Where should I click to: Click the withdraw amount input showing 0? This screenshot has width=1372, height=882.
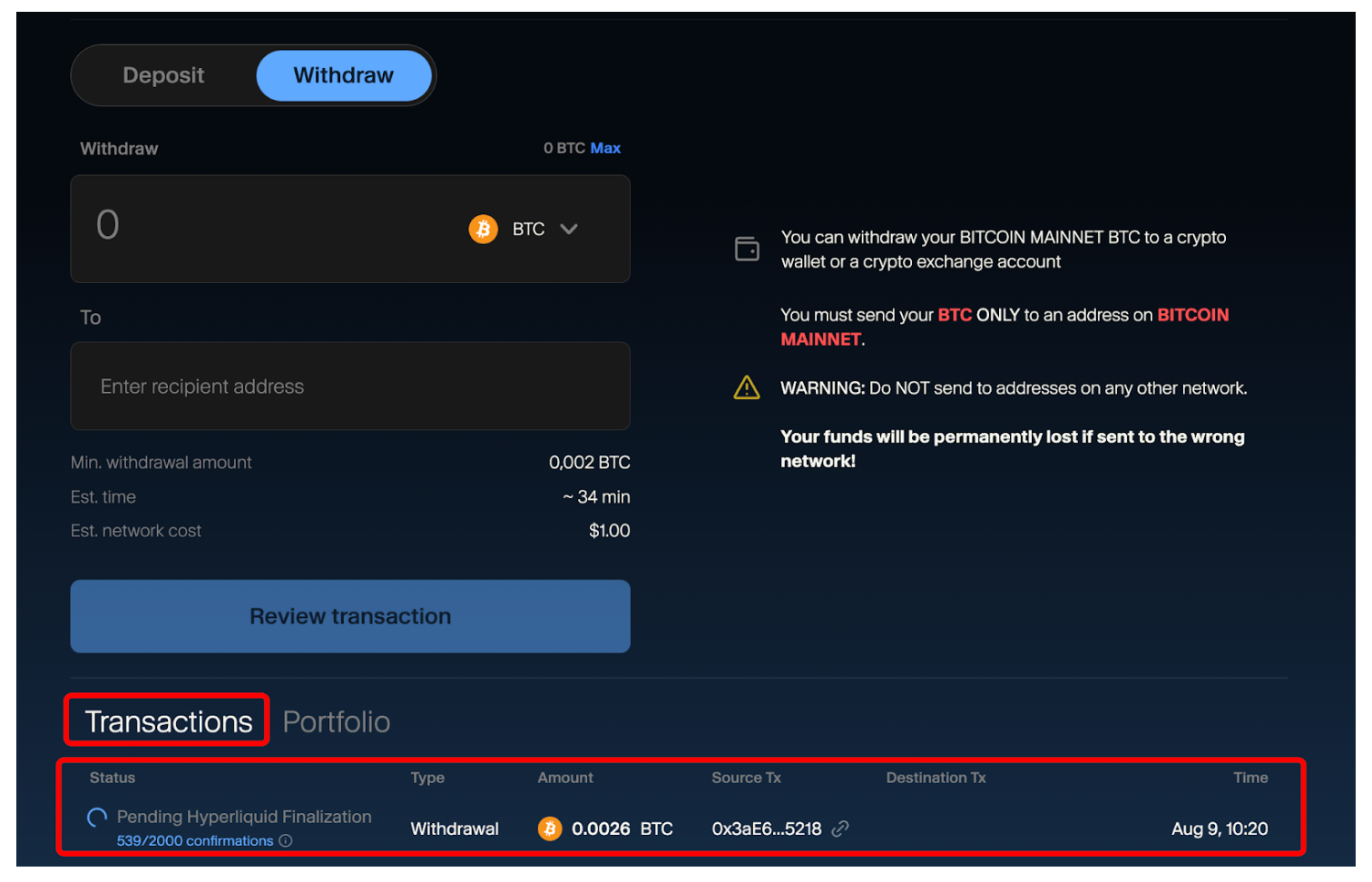(x=272, y=227)
